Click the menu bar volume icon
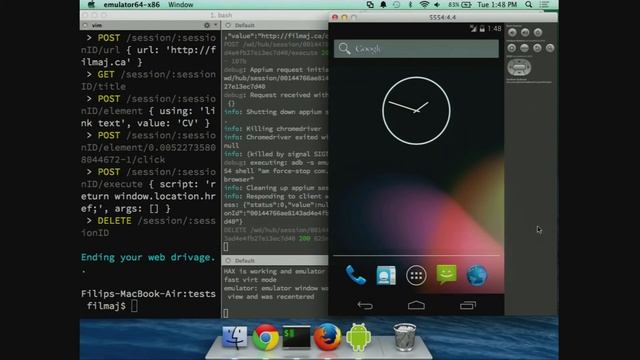Image resolution: width=640 pixels, height=360 pixels. 437,4
